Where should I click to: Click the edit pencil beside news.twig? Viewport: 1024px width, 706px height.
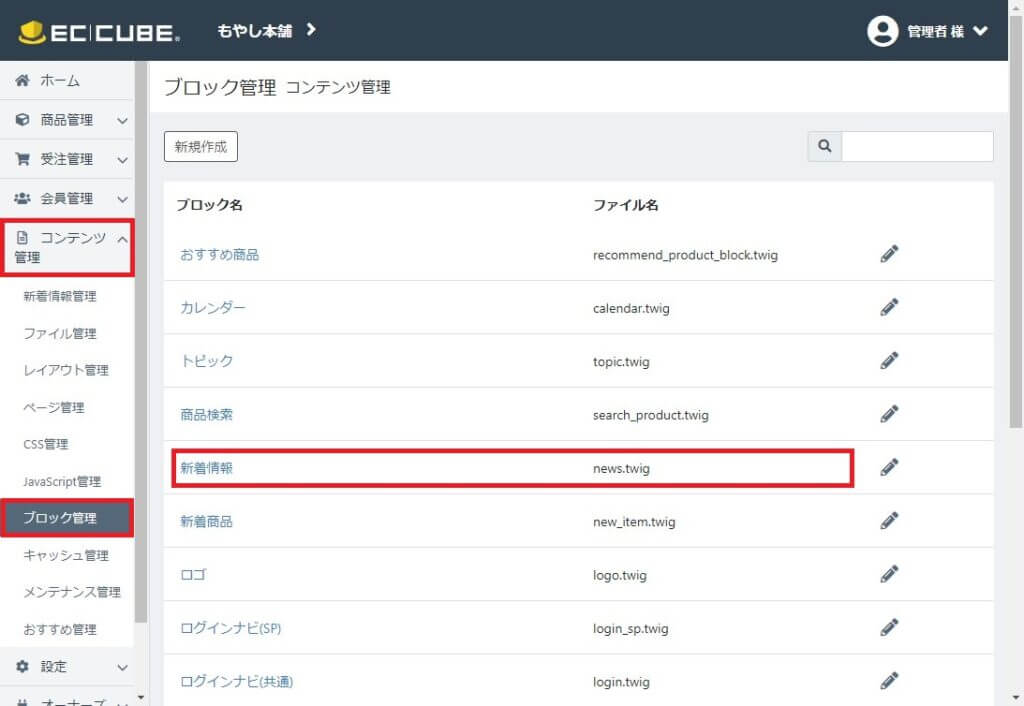pos(889,467)
